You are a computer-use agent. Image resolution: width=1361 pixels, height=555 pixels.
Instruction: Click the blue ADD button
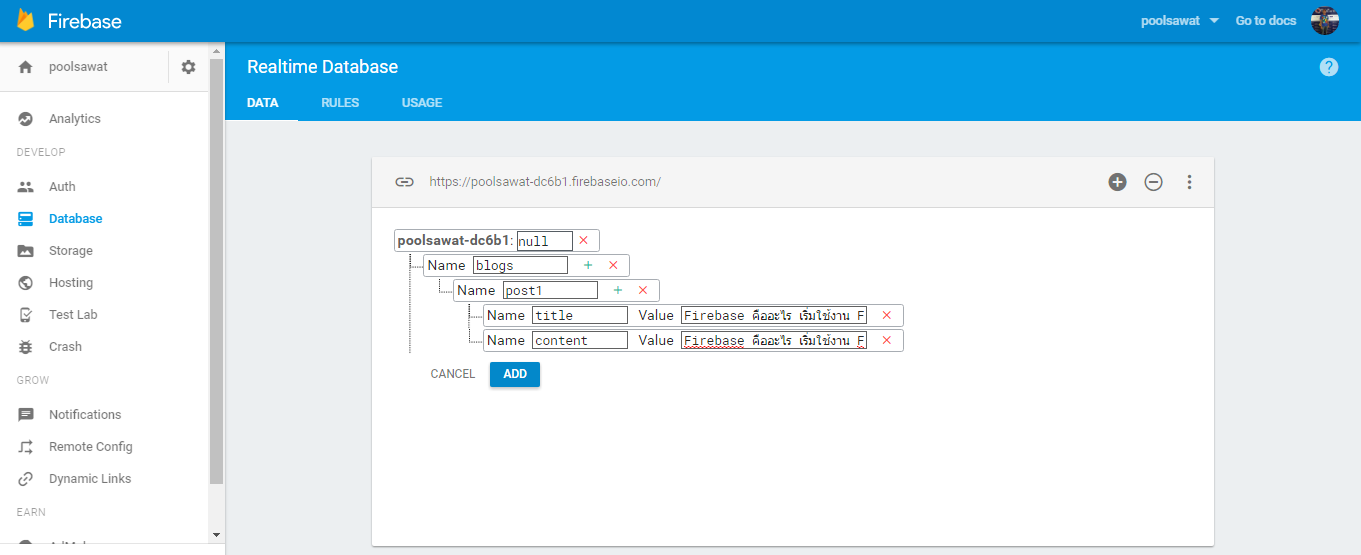[515, 374]
